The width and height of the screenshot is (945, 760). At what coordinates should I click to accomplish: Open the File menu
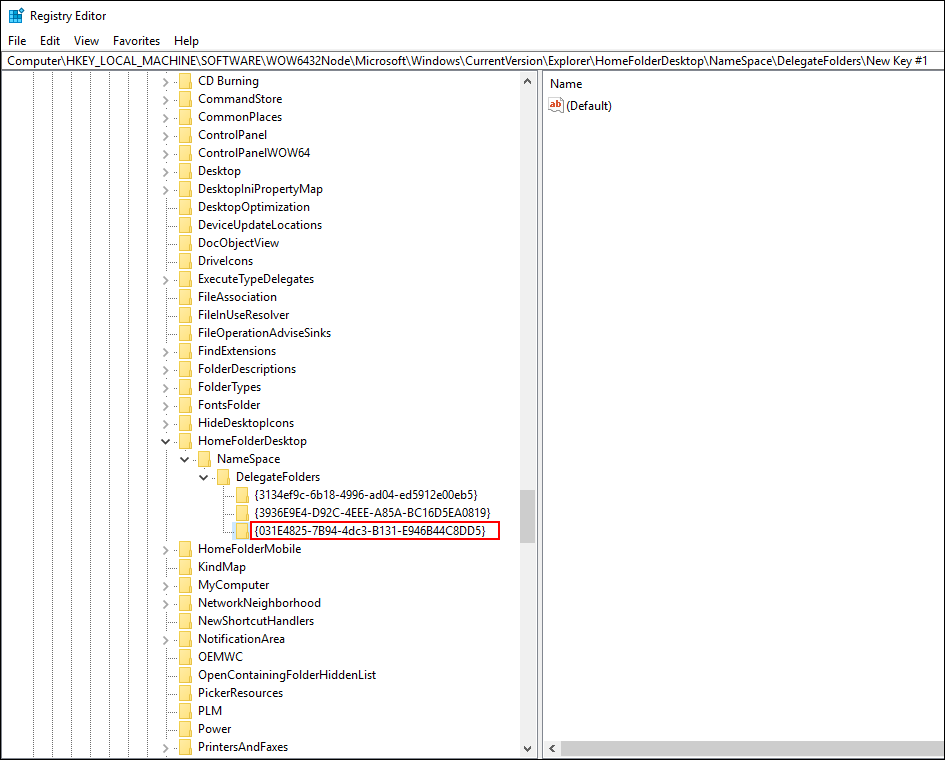tap(17, 40)
